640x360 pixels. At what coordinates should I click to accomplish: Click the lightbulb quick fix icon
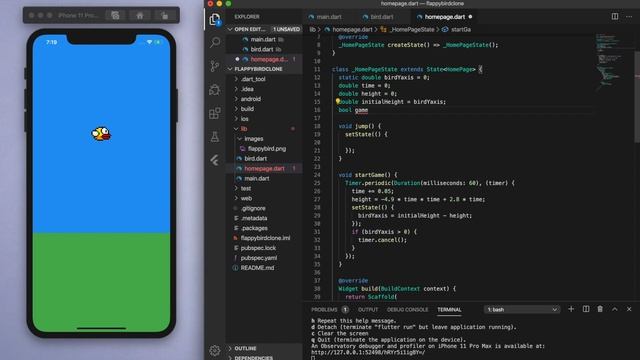pos(338,101)
